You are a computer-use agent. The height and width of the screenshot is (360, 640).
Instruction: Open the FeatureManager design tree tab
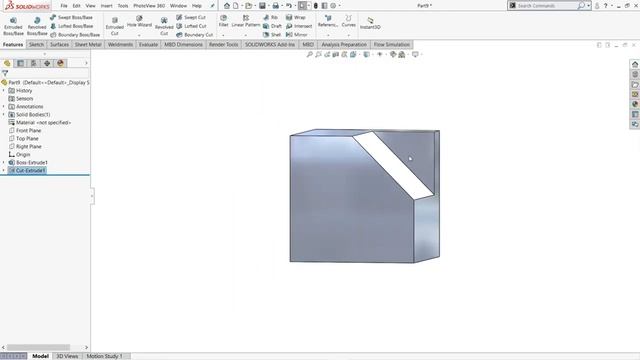(7, 63)
